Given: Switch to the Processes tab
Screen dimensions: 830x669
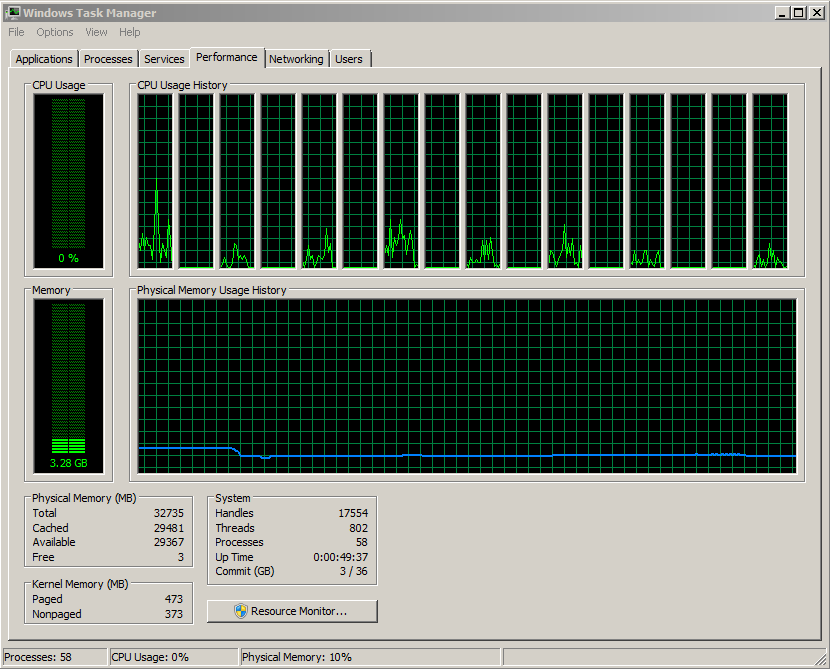Looking at the screenshot, I should click(108, 59).
